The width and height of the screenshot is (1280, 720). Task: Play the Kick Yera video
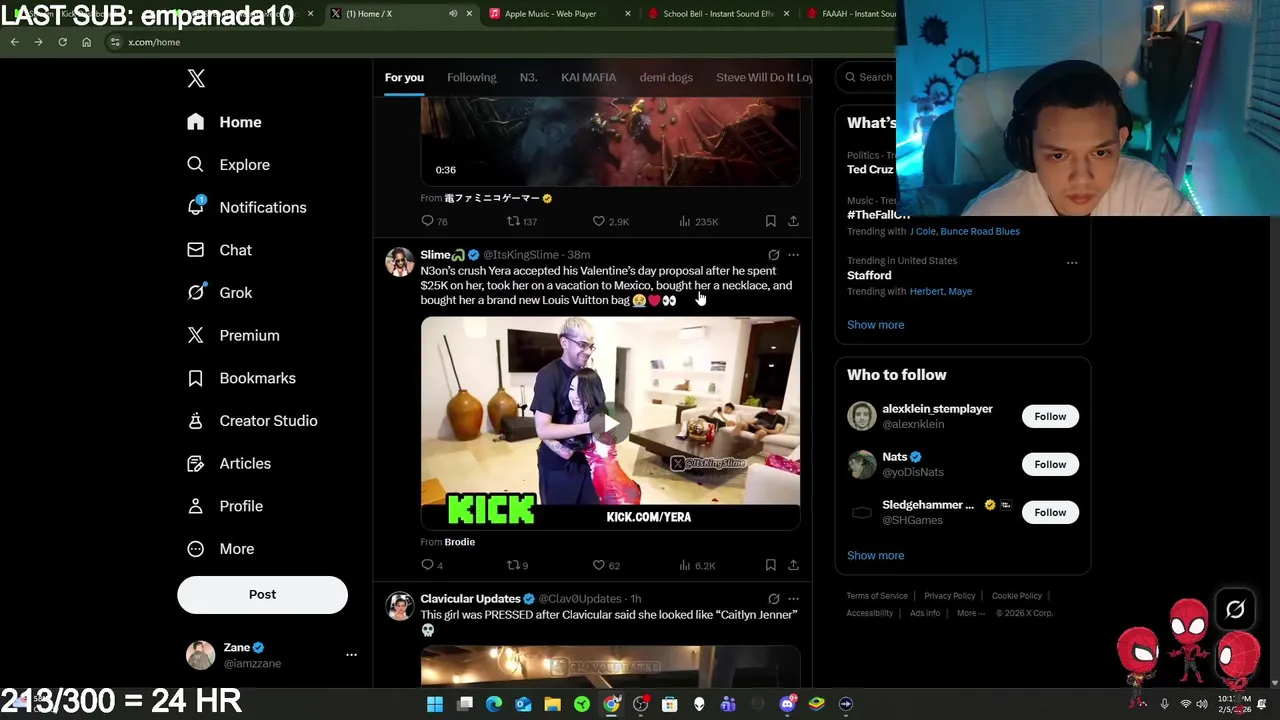tap(610, 423)
